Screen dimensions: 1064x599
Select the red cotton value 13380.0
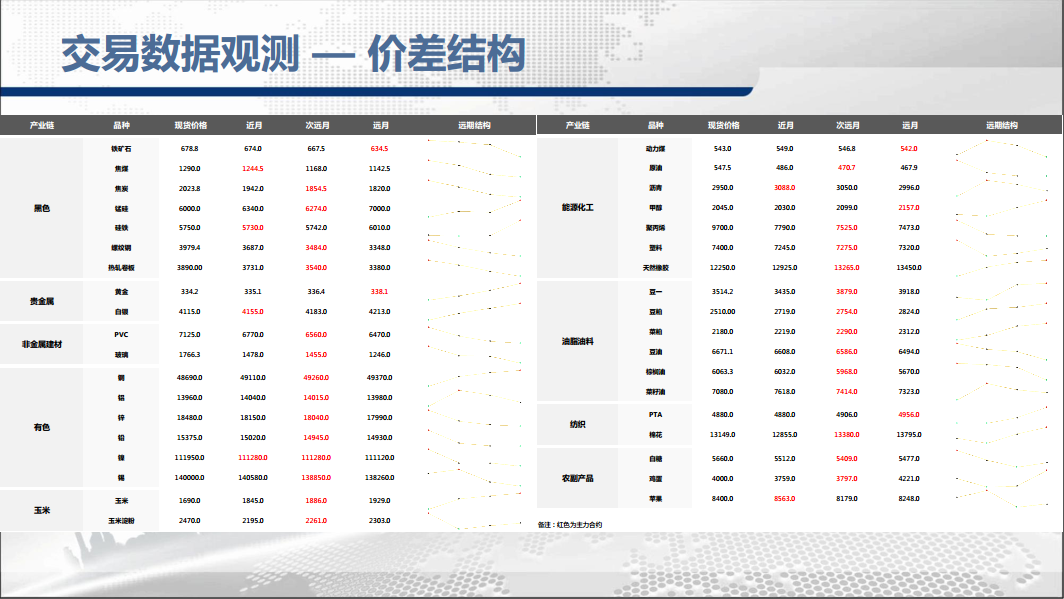847,435
